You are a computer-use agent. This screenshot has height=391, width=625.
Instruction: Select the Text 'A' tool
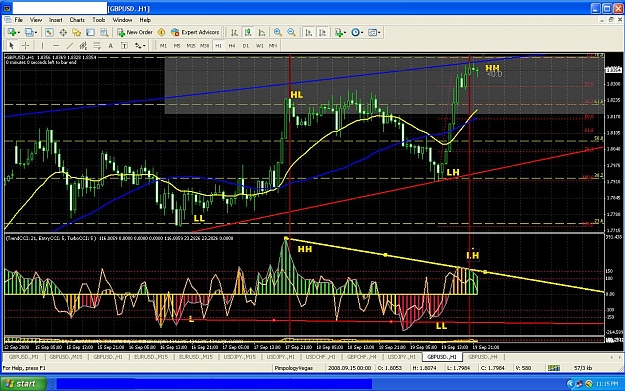coord(110,46)
